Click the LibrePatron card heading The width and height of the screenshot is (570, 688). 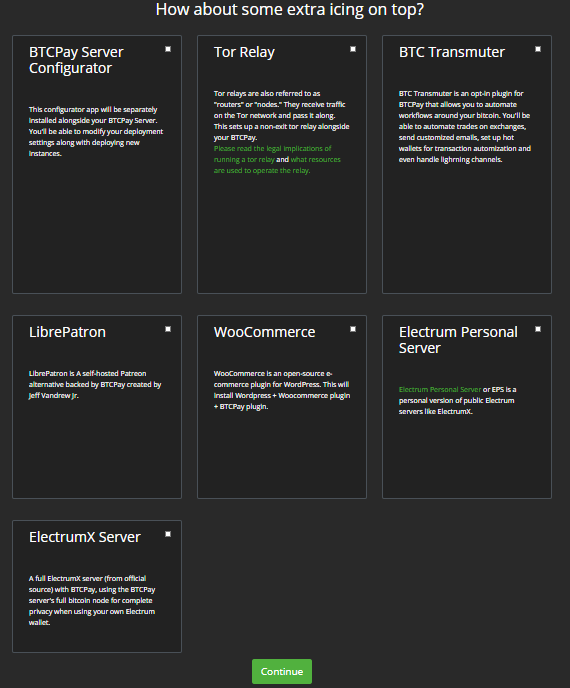click(67, 332)
